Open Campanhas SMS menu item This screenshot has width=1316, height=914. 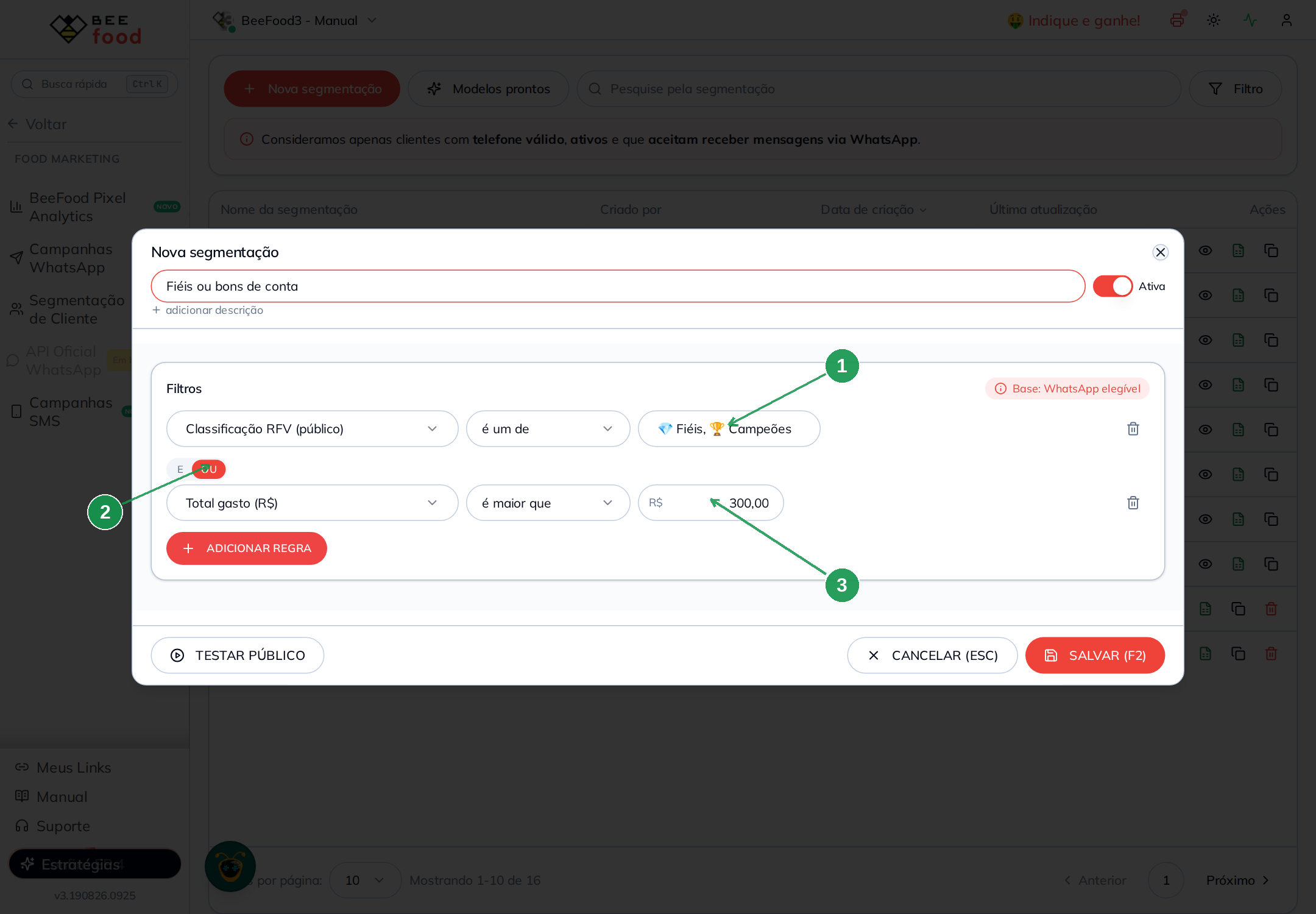[70, 412]
